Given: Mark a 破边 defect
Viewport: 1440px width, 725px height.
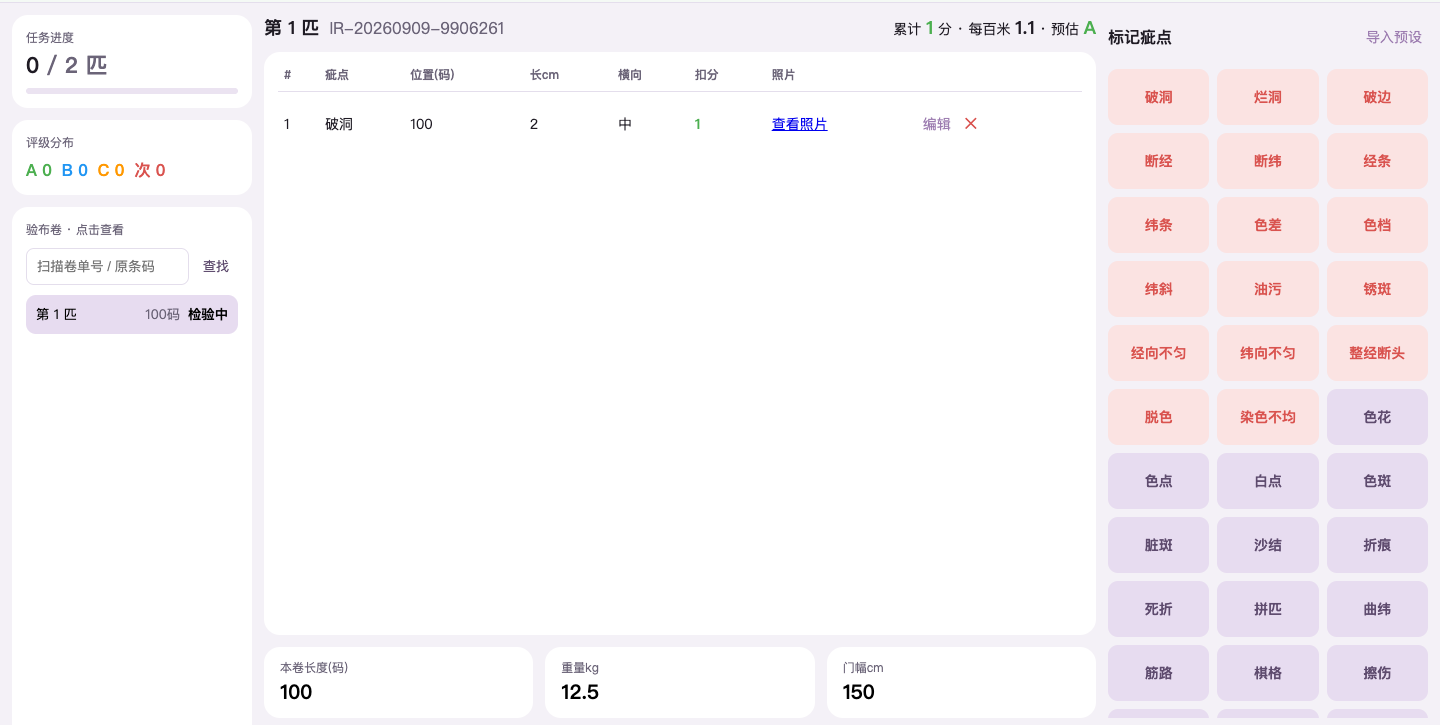Looking at the screenshot, I should tap(1377, 97).
